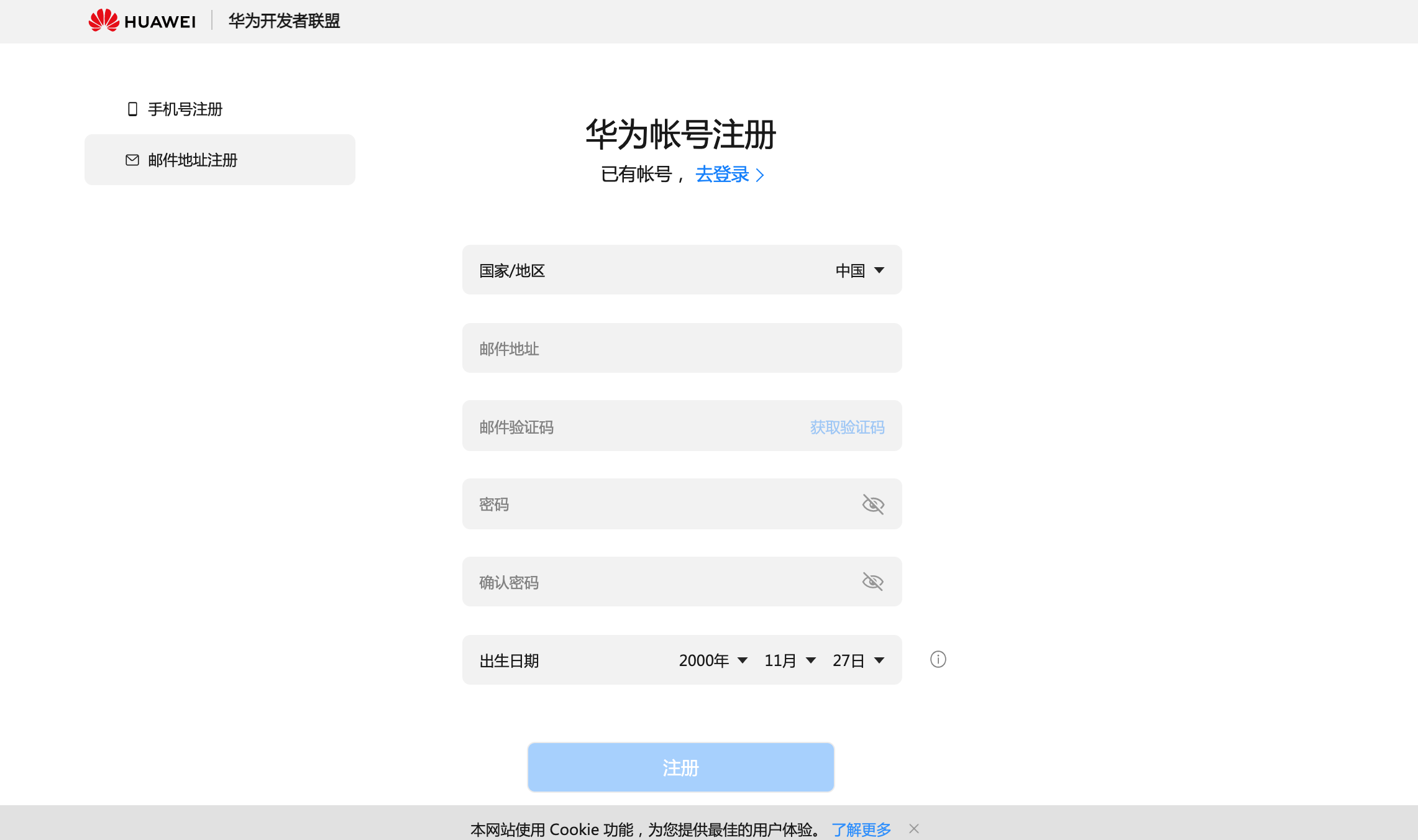Click the 邮件地址 input field
This screenshot has height=840, width=1418.
[682, 348]
